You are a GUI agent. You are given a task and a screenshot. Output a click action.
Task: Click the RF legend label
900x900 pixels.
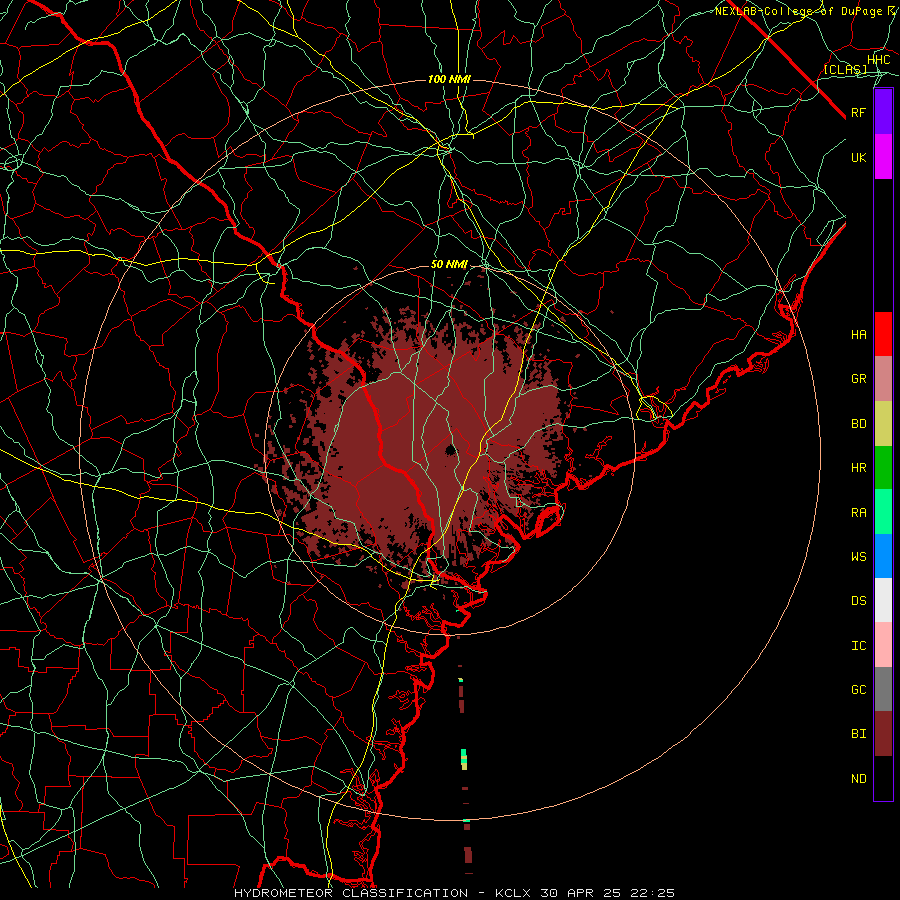pyautogui.click(x=858, y=112)
